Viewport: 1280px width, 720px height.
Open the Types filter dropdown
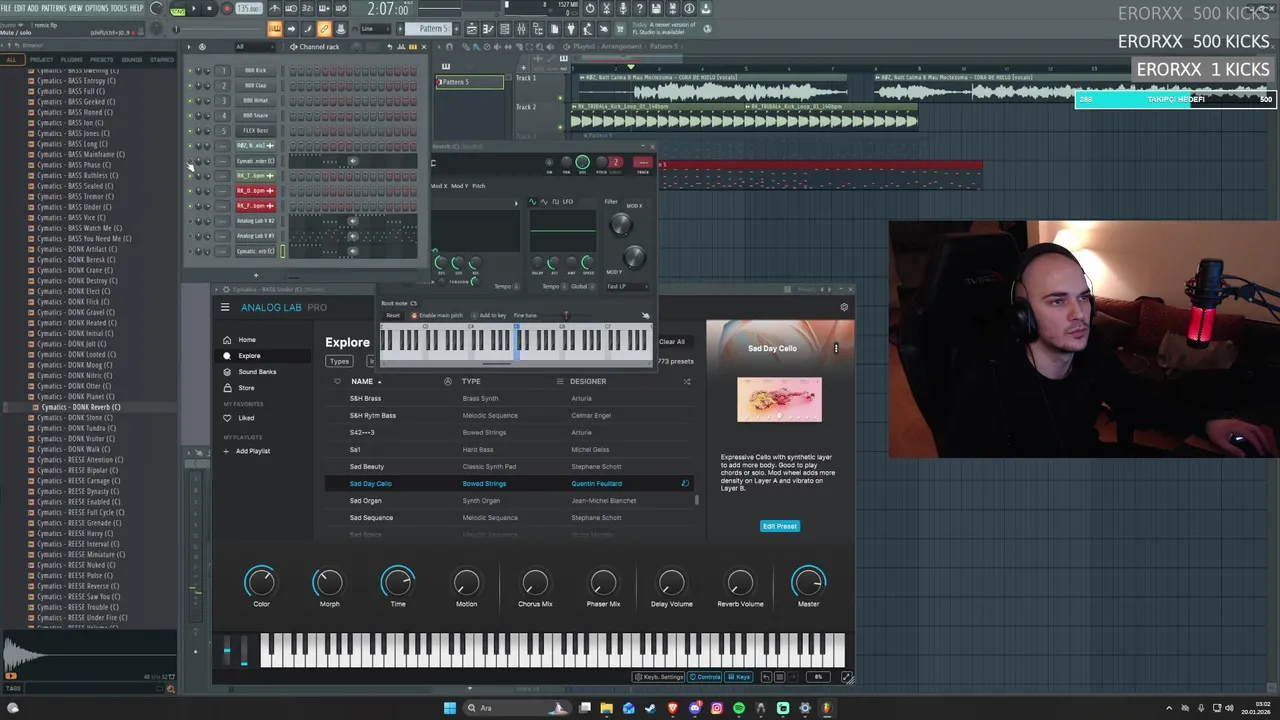coord(340,361)
